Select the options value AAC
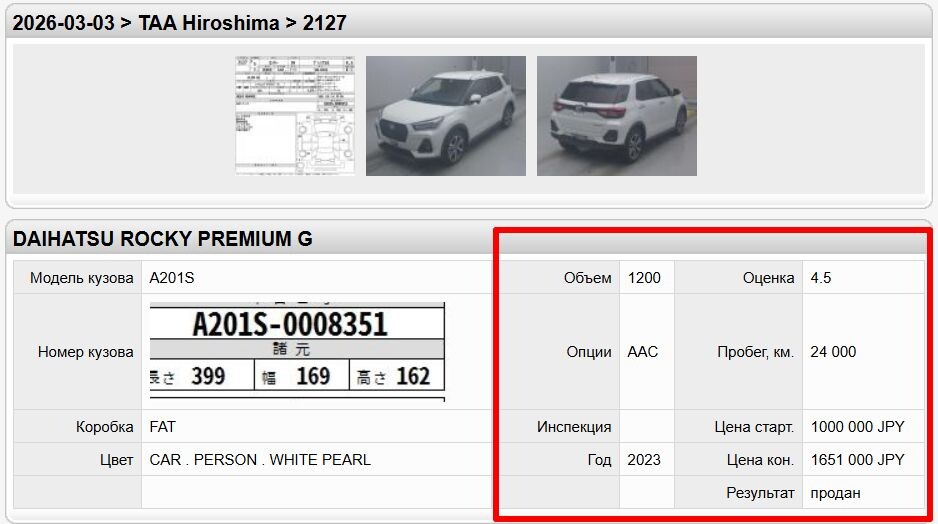Image resolution: width=938 pixels, height=524 pixels. pos(642,352)
